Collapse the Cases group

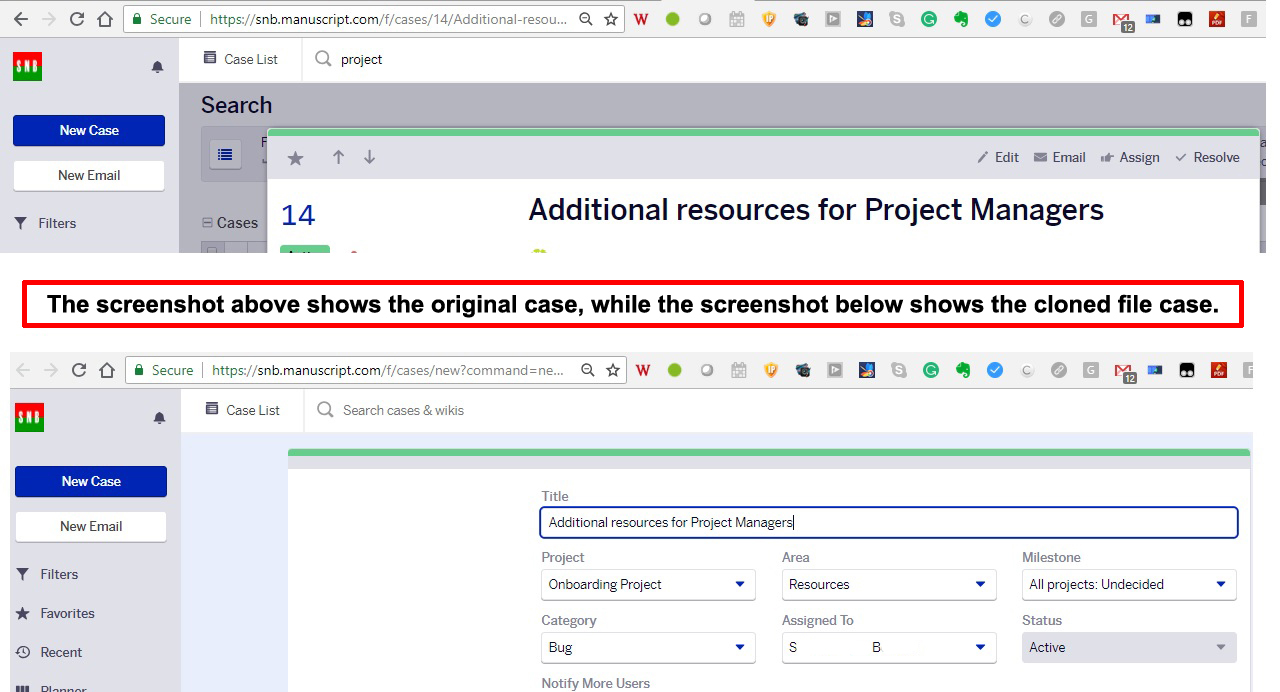tap(208, 223)
